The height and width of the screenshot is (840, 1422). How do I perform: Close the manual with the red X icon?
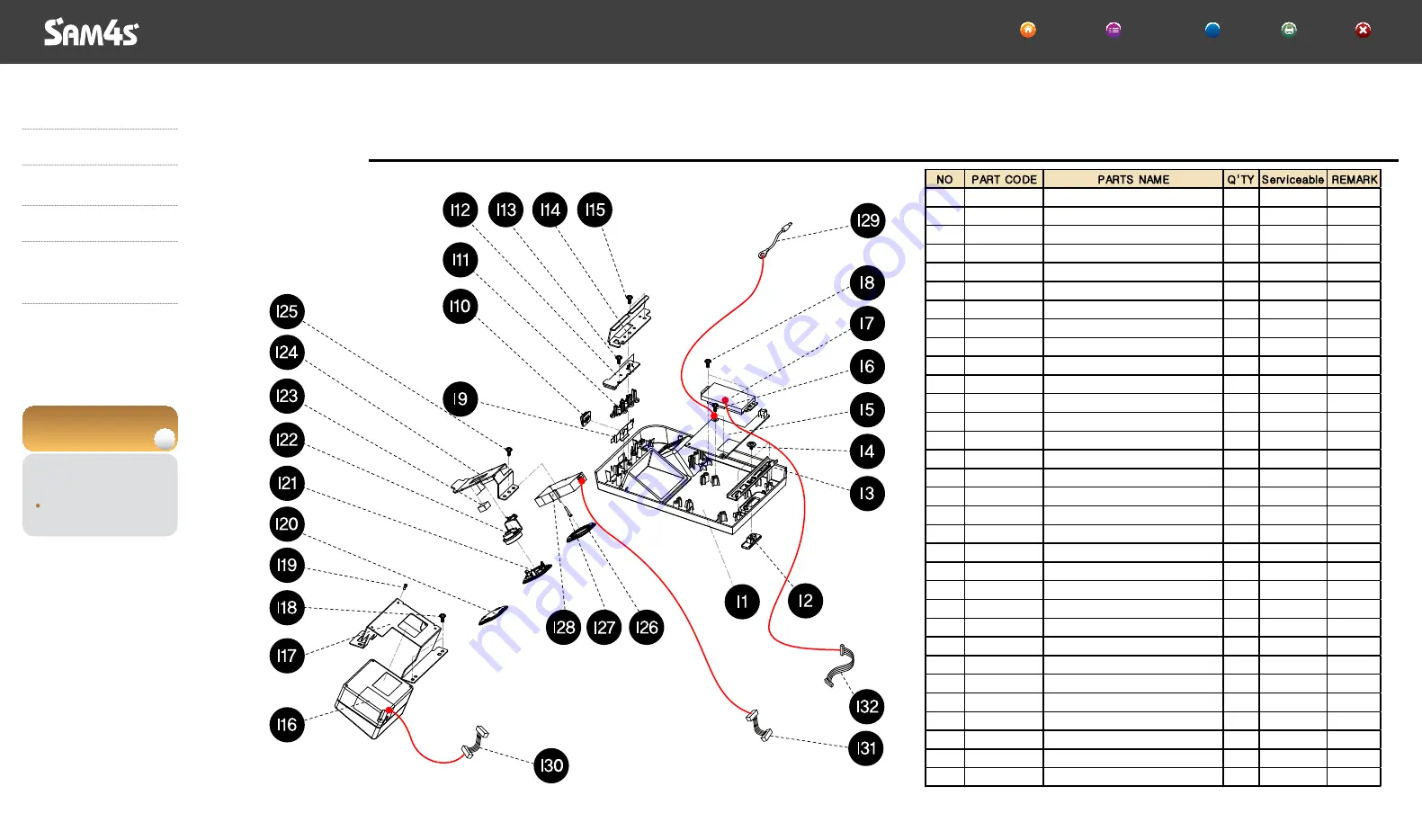click(x=1364, y=30)
